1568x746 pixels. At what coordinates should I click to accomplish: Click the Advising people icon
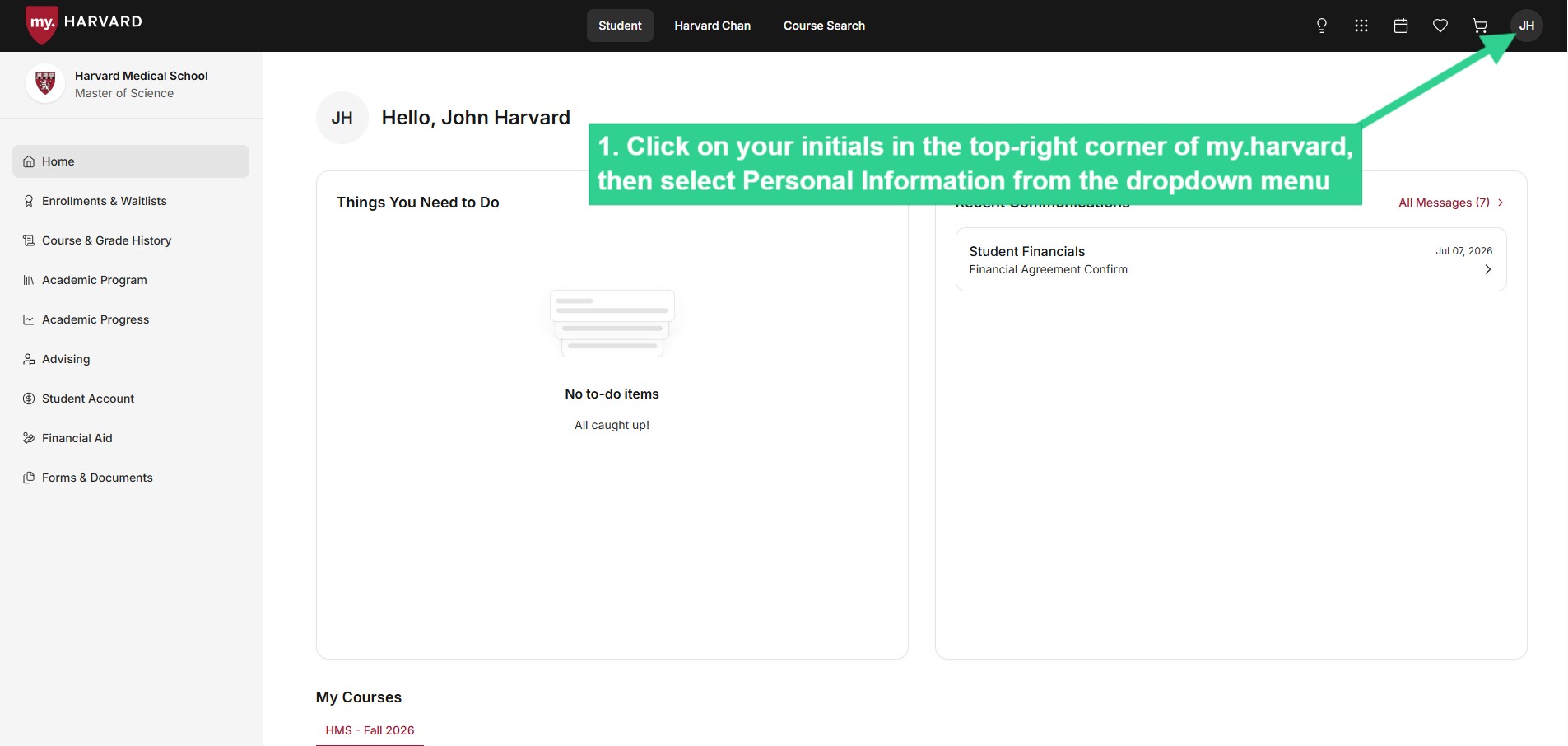pos(29,359)
